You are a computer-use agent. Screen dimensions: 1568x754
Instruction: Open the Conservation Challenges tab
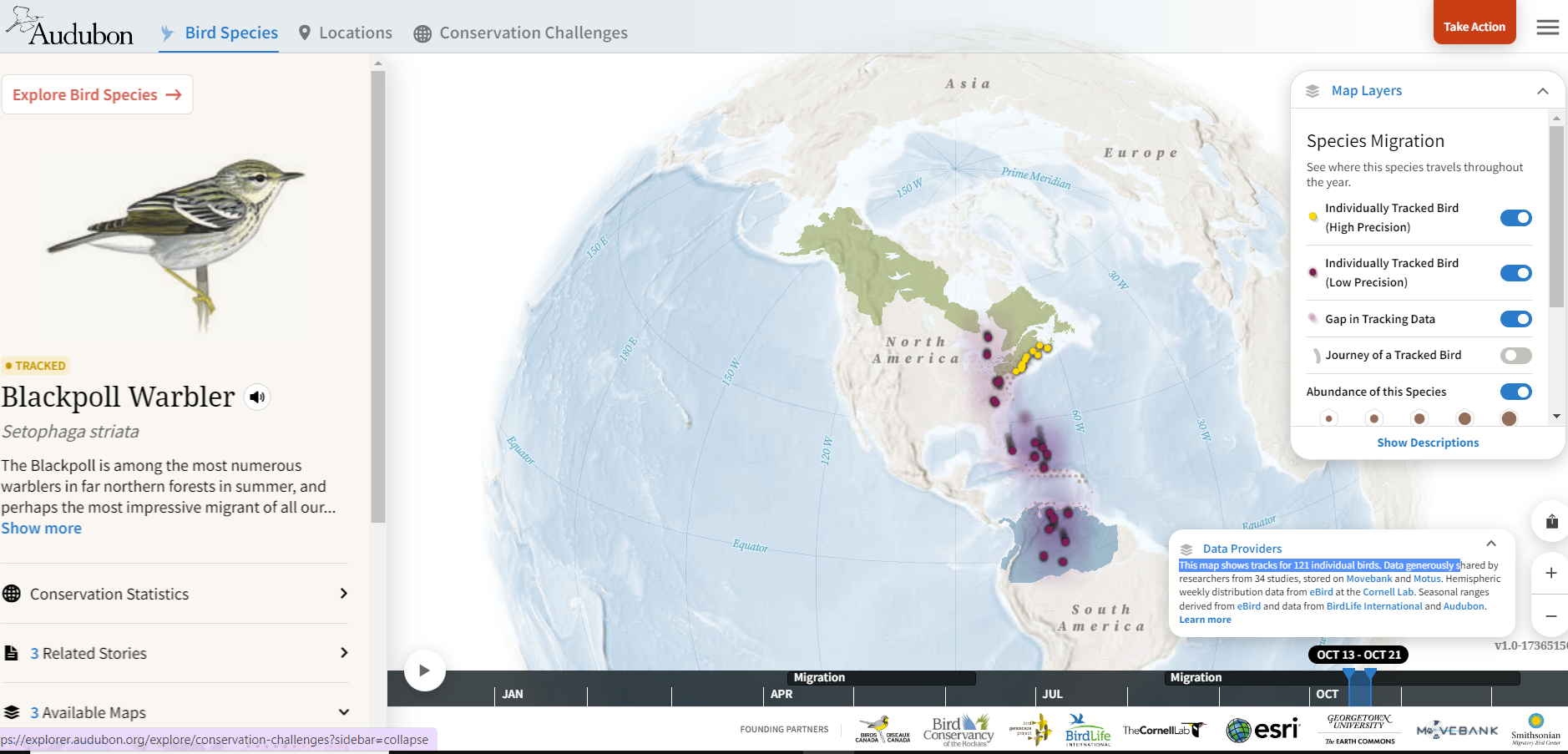521,33
